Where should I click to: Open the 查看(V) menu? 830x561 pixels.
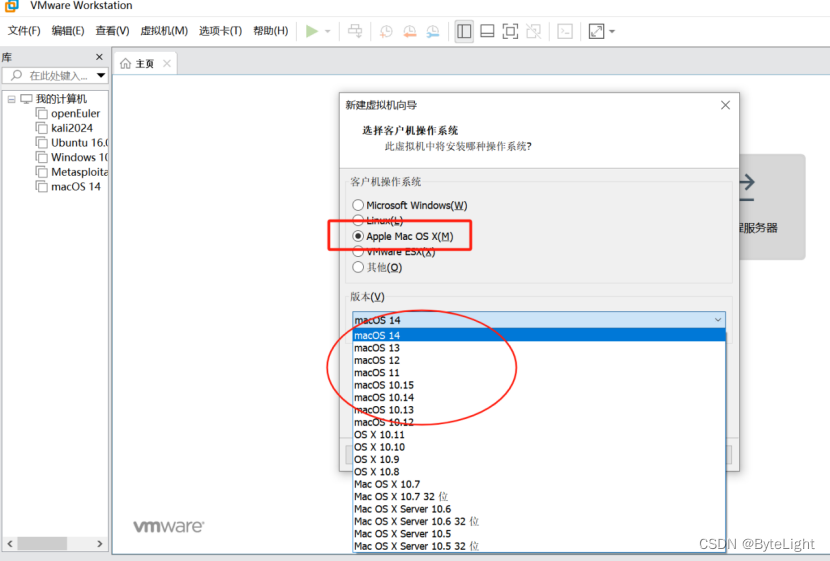(x=112, y=31)
